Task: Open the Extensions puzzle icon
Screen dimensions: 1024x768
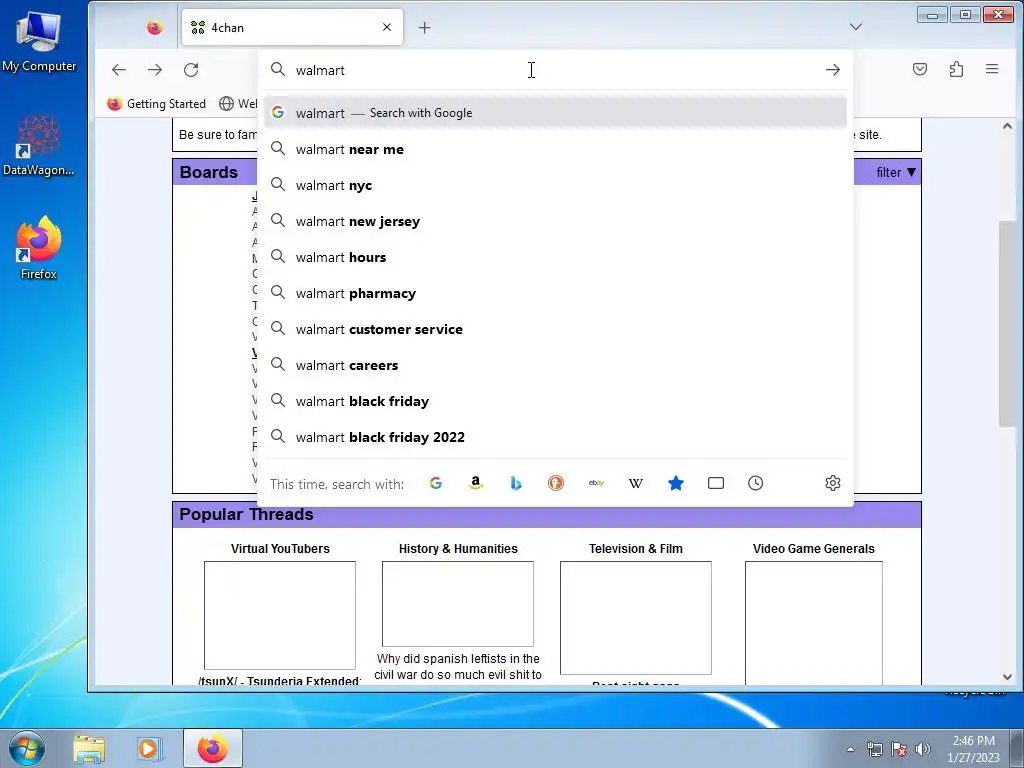Action: [x=956, y=69]
